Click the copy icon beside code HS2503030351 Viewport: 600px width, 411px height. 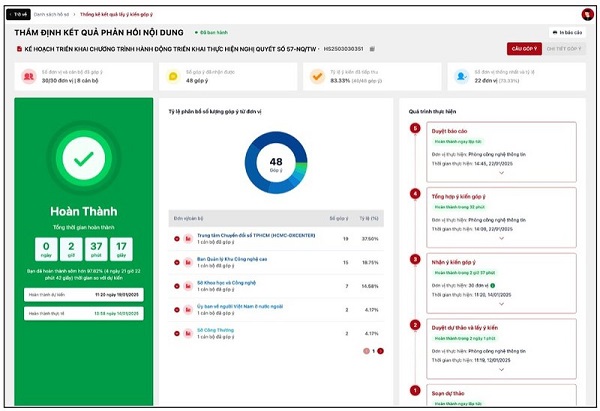tap(372, 49)
